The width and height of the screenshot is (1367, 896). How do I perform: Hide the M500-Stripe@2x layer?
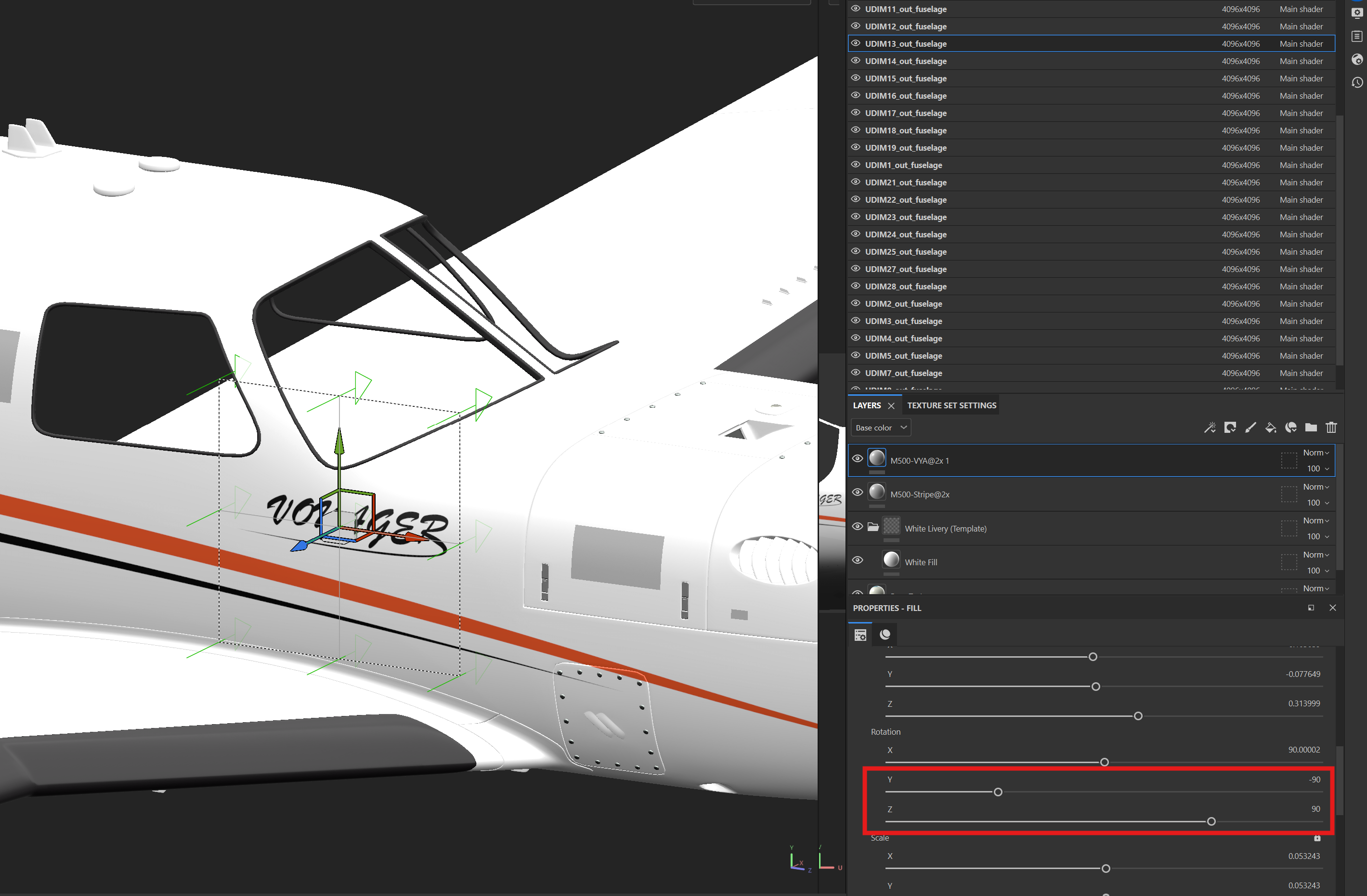pos(857,493)
